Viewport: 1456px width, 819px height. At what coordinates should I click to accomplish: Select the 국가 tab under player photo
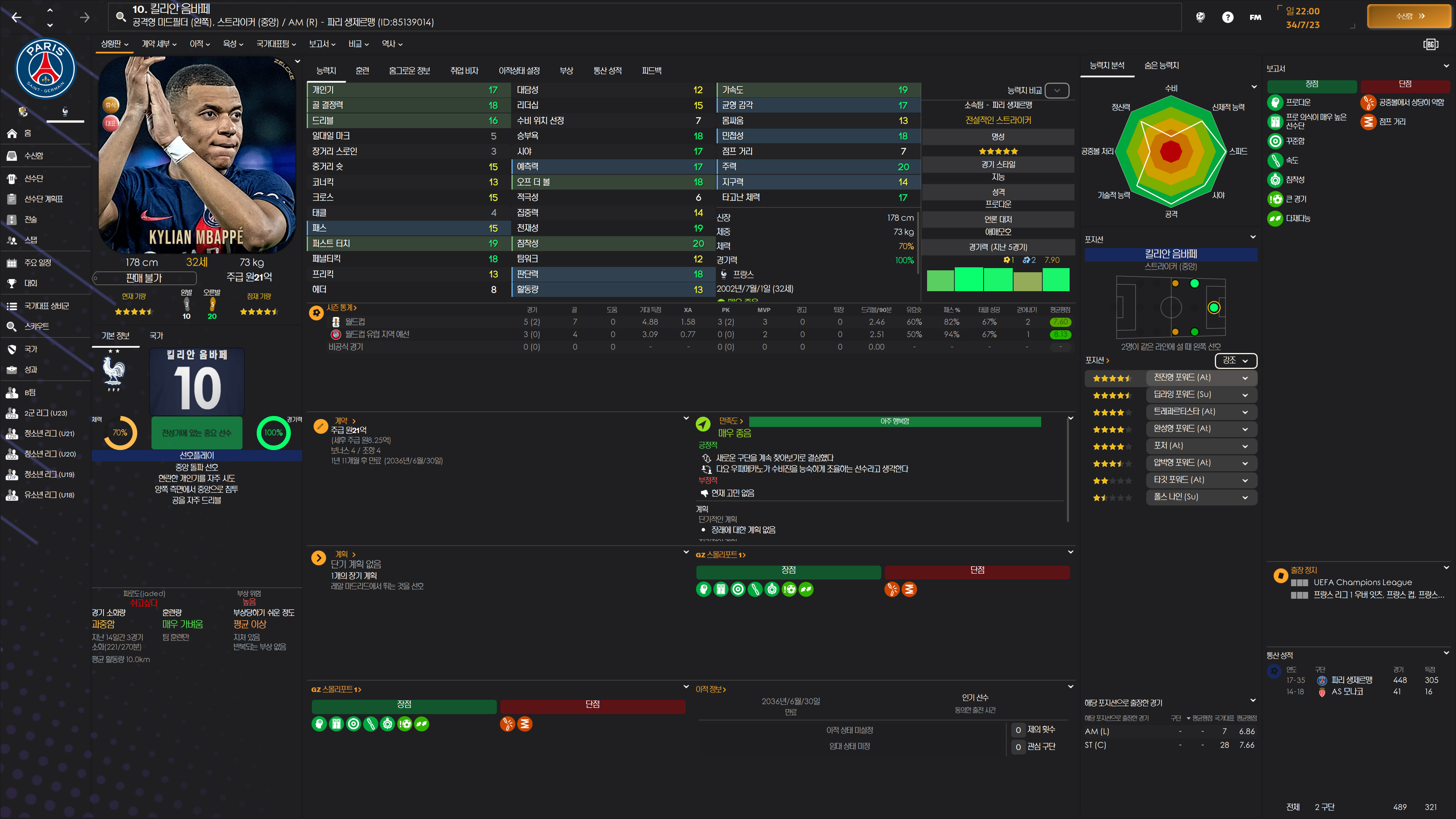156,336
